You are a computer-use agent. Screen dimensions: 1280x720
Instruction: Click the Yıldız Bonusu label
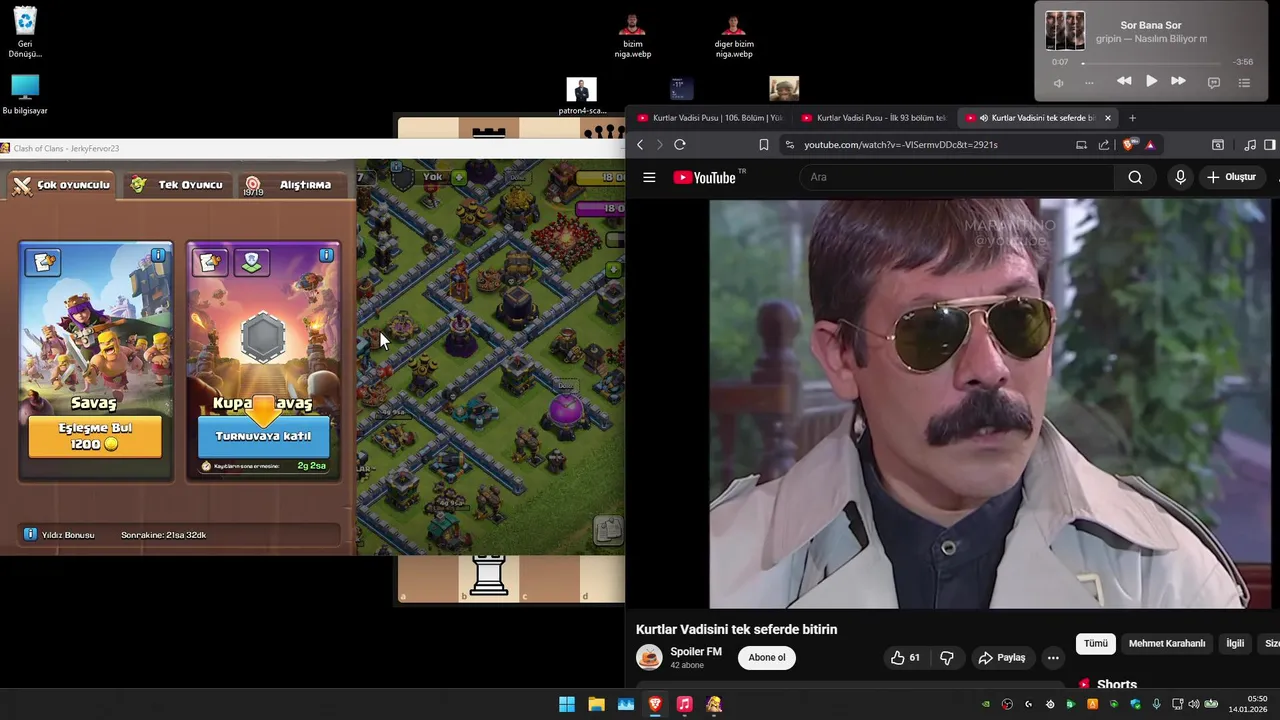[x=68, y=535]
